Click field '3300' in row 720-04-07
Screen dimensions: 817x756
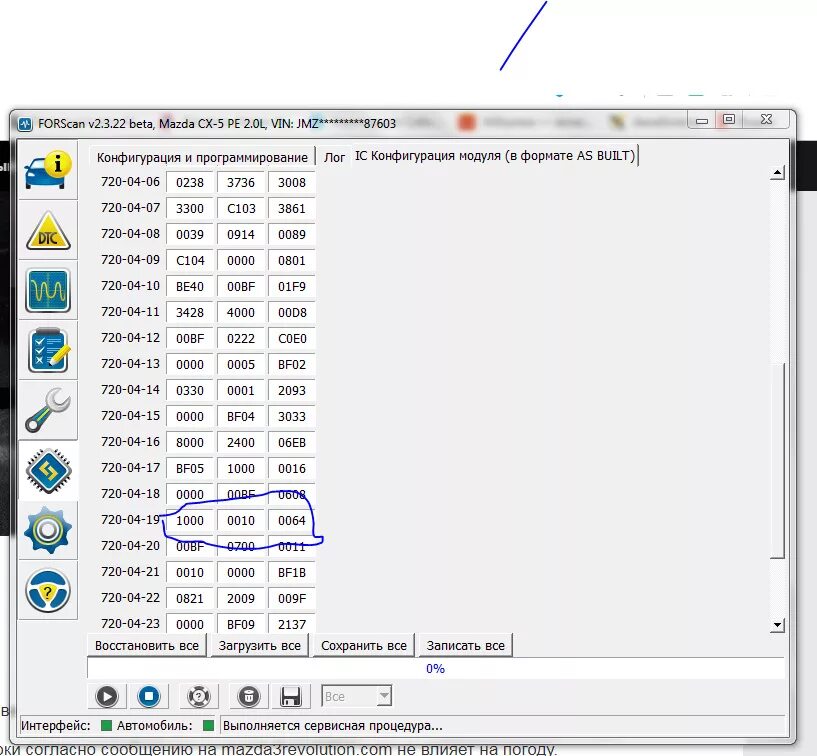point(190,208)
